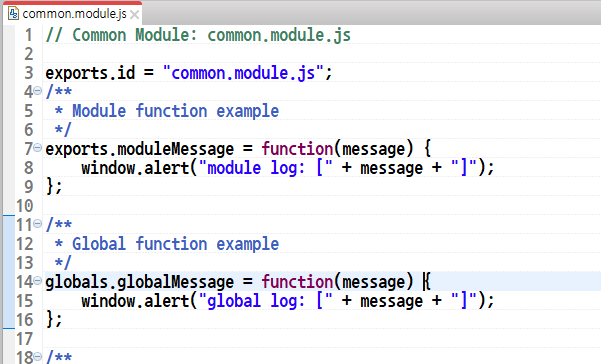The height and width of the screenshot is (364, 601).
Task: Collapse the moduleMessage function at line 7
Action: 37,148
